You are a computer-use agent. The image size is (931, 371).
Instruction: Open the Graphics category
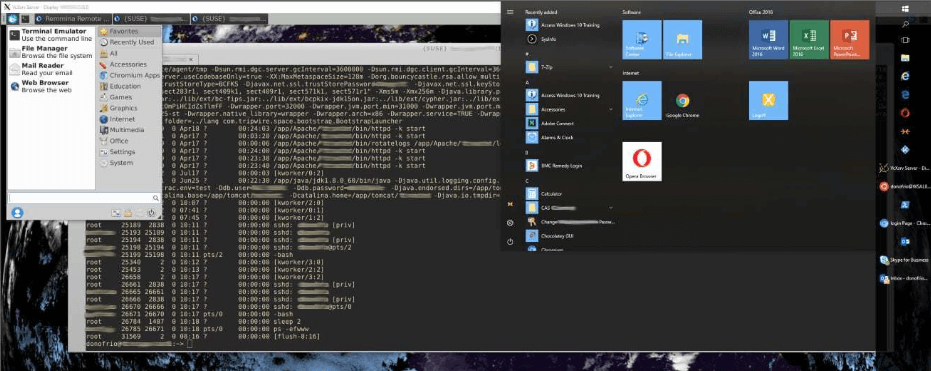(x=128, y=108)
